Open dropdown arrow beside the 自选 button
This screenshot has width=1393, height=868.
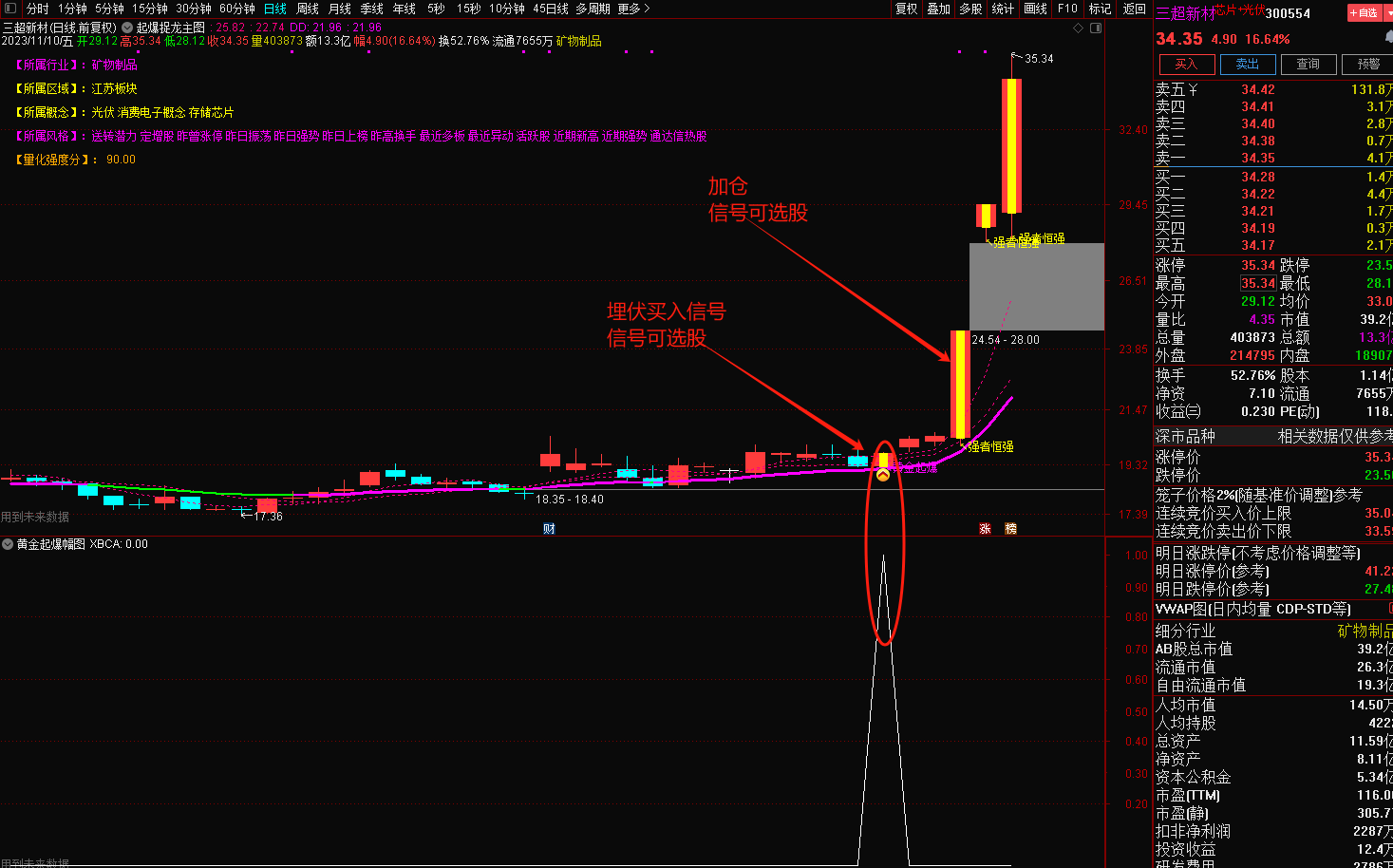[x=1388, y=12]
